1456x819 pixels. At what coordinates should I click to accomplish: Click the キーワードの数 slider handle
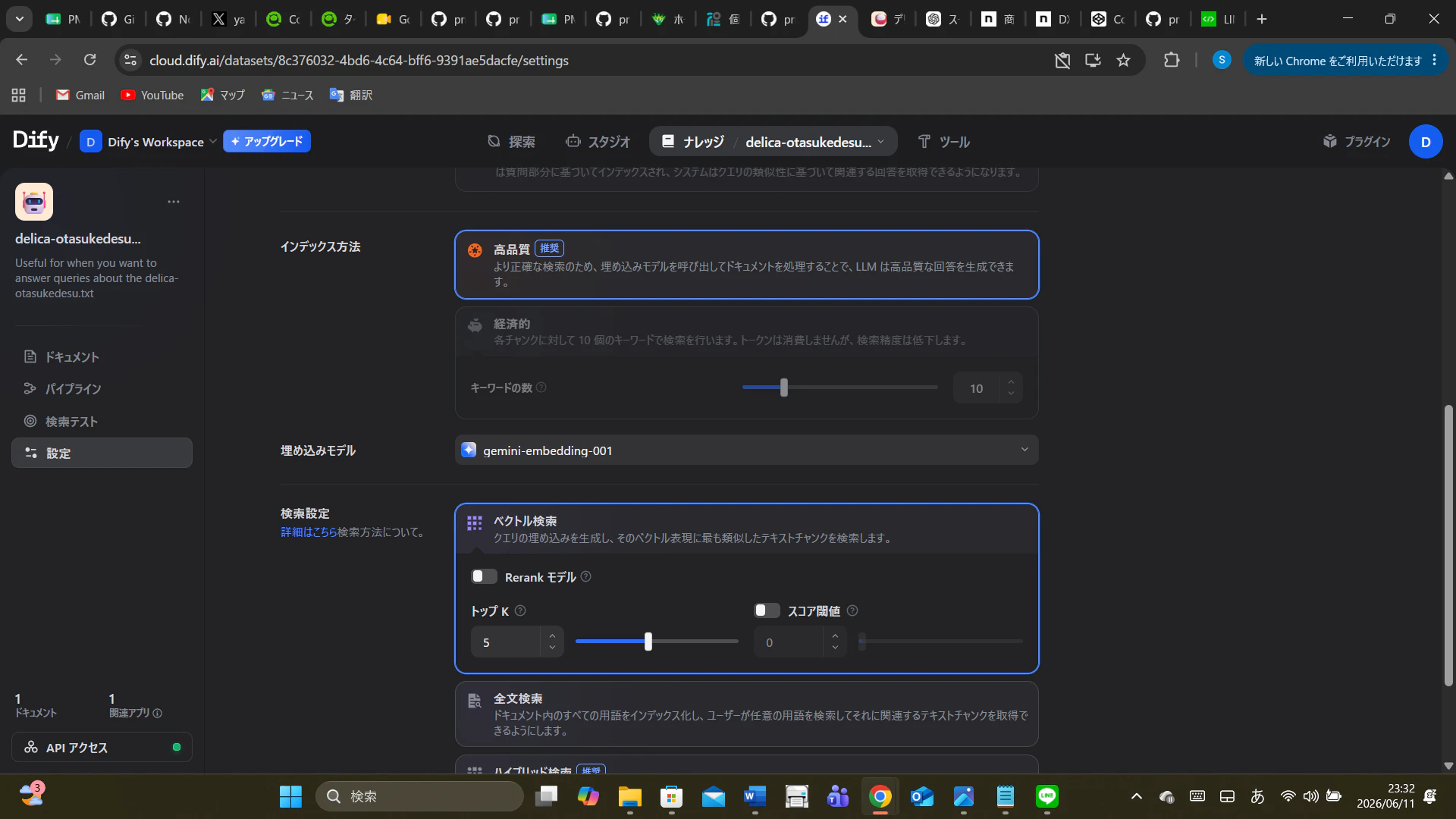pyautogui.click(x=784, y=388)
